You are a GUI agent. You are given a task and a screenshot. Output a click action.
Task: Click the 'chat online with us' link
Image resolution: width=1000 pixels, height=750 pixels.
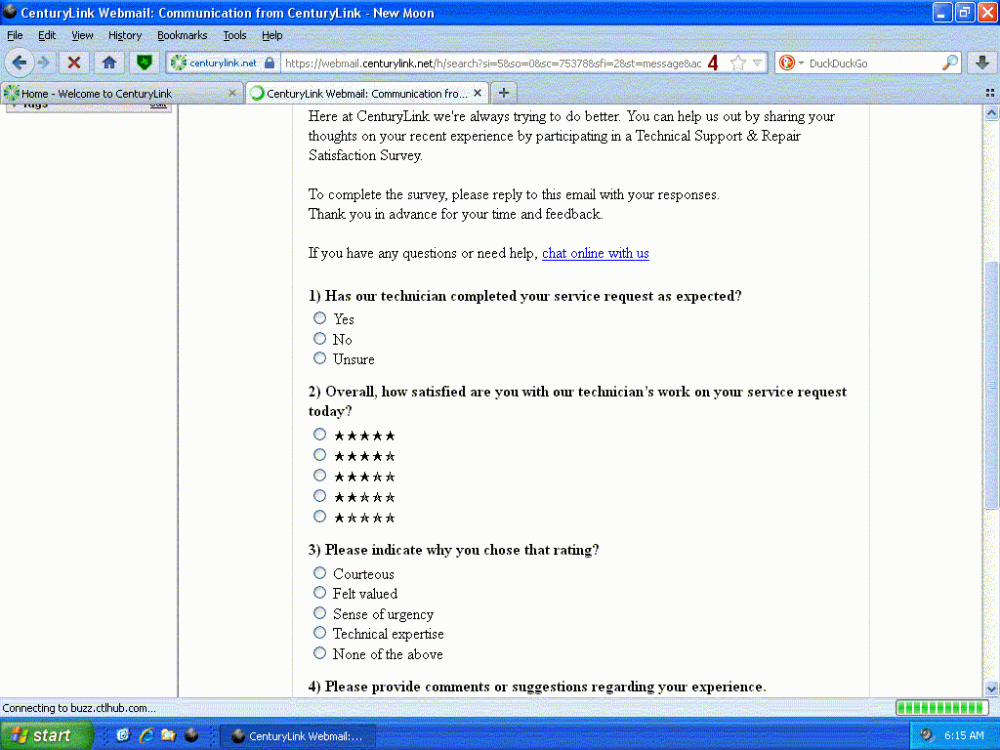tap(595, 253)
